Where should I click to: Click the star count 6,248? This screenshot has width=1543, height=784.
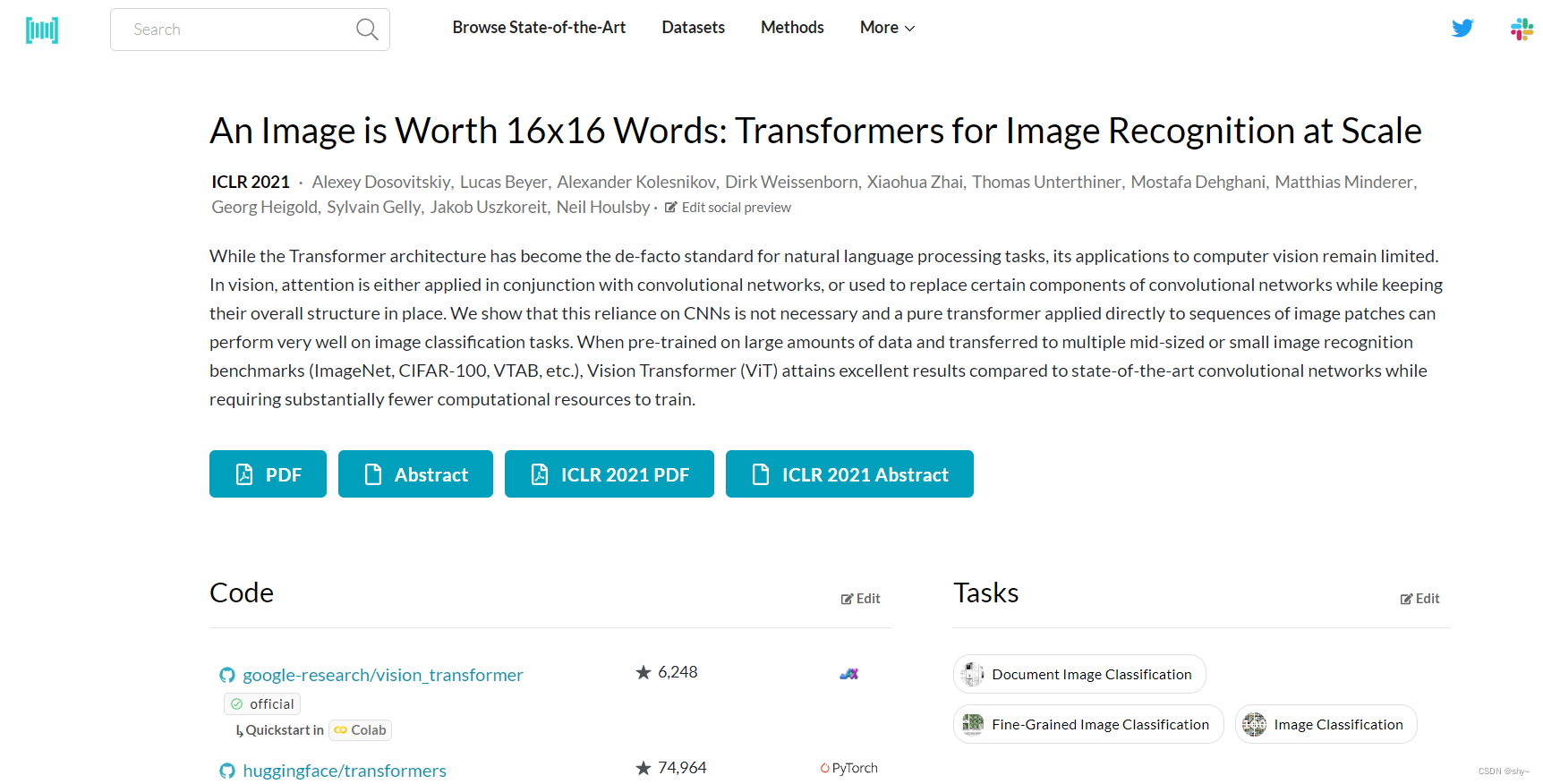(678, 672)
